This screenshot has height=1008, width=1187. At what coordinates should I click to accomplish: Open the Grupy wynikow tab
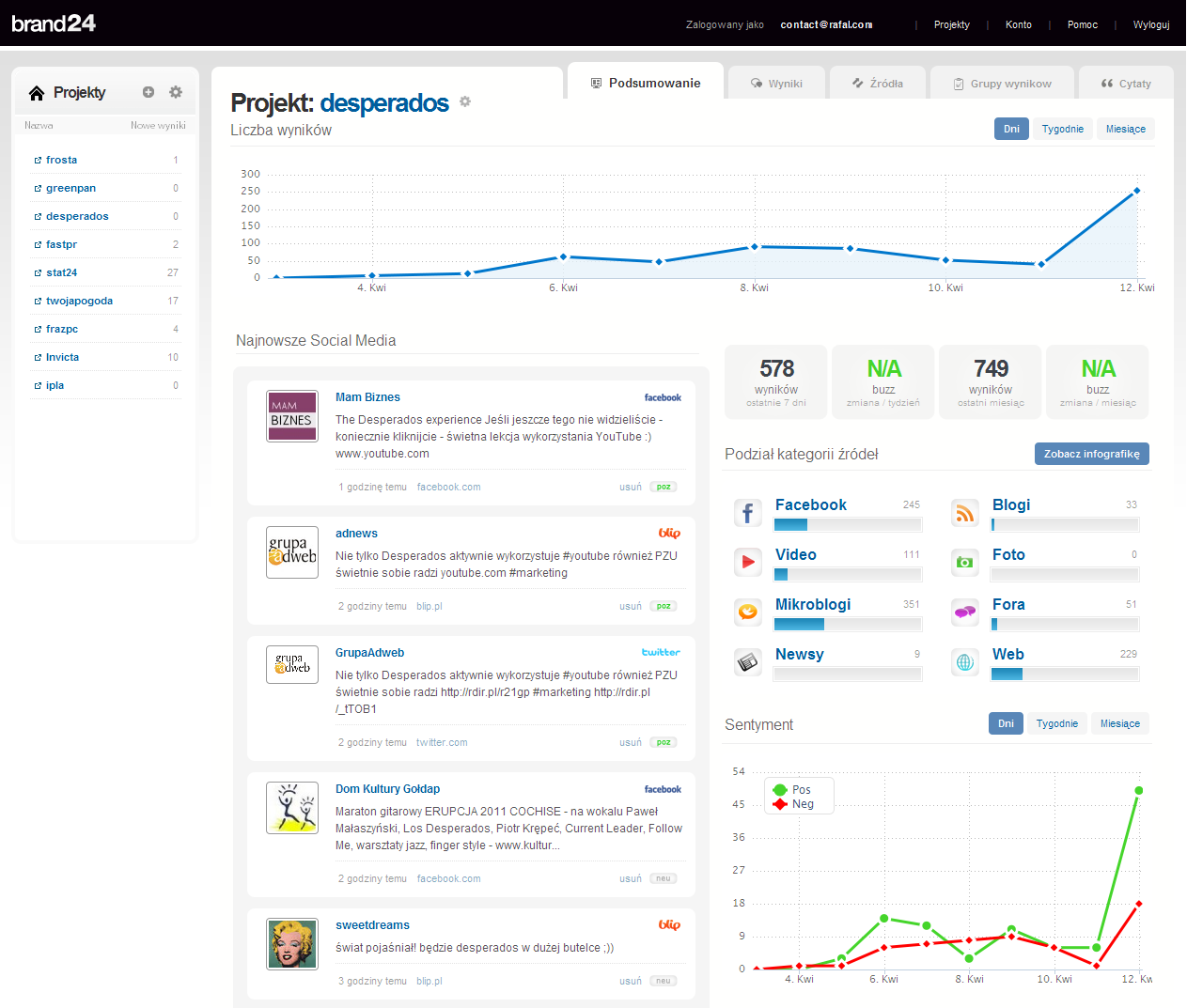coord(1002,83)
